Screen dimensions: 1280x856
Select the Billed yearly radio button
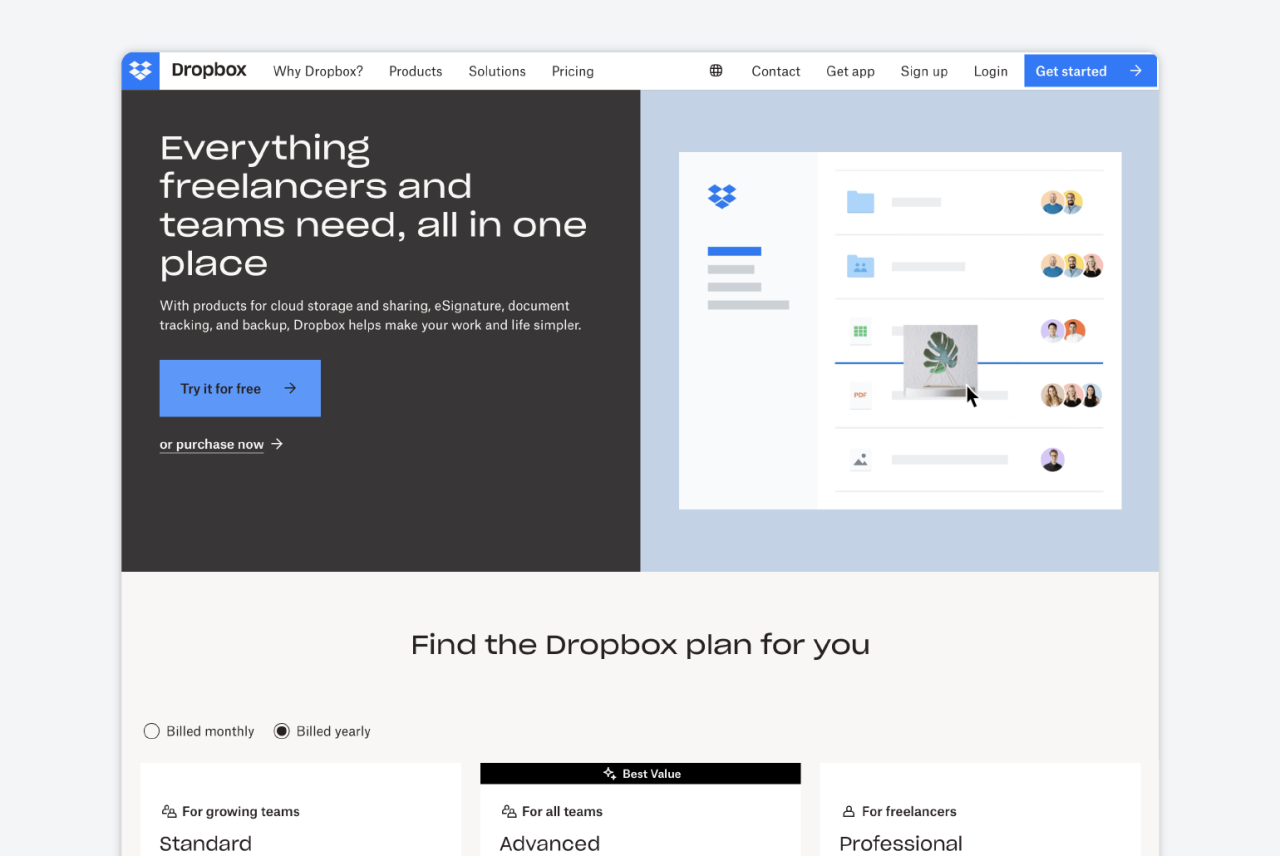coord(281,731)
